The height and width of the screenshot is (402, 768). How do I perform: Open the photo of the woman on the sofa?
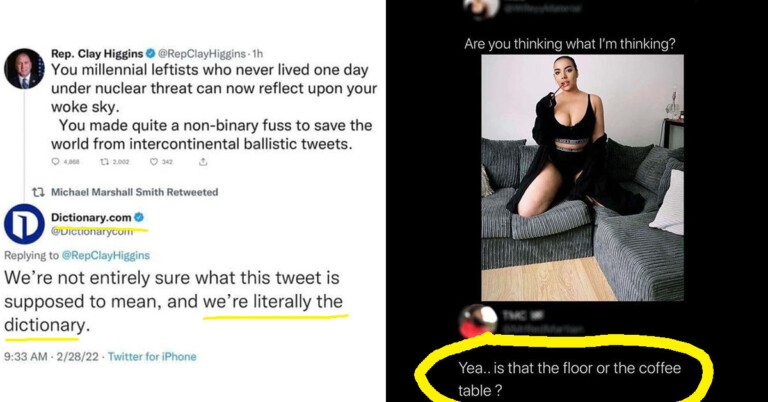coord(582,178)
